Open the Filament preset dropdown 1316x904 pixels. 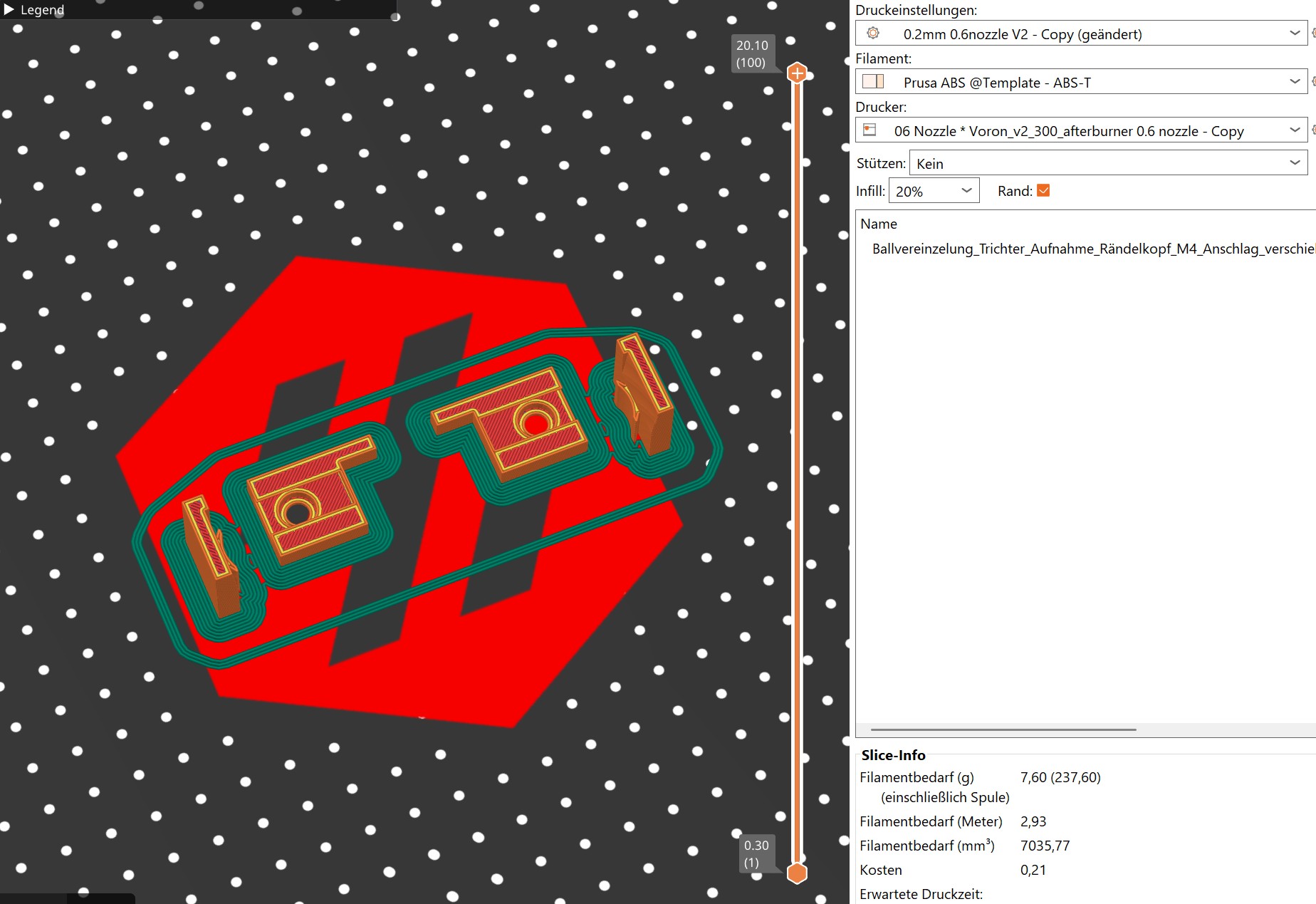[1081, 82]
